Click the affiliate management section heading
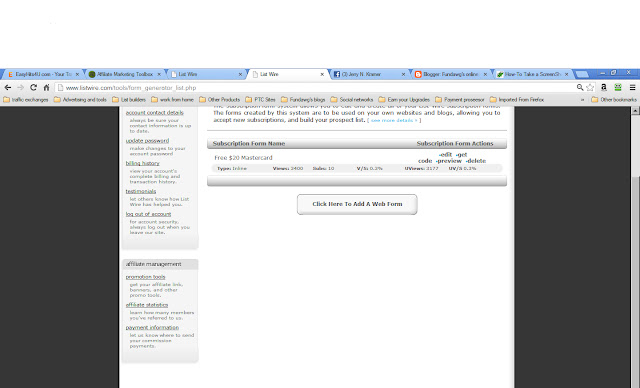Viewport: 640px width, 388px height. (x=153, y=264)
